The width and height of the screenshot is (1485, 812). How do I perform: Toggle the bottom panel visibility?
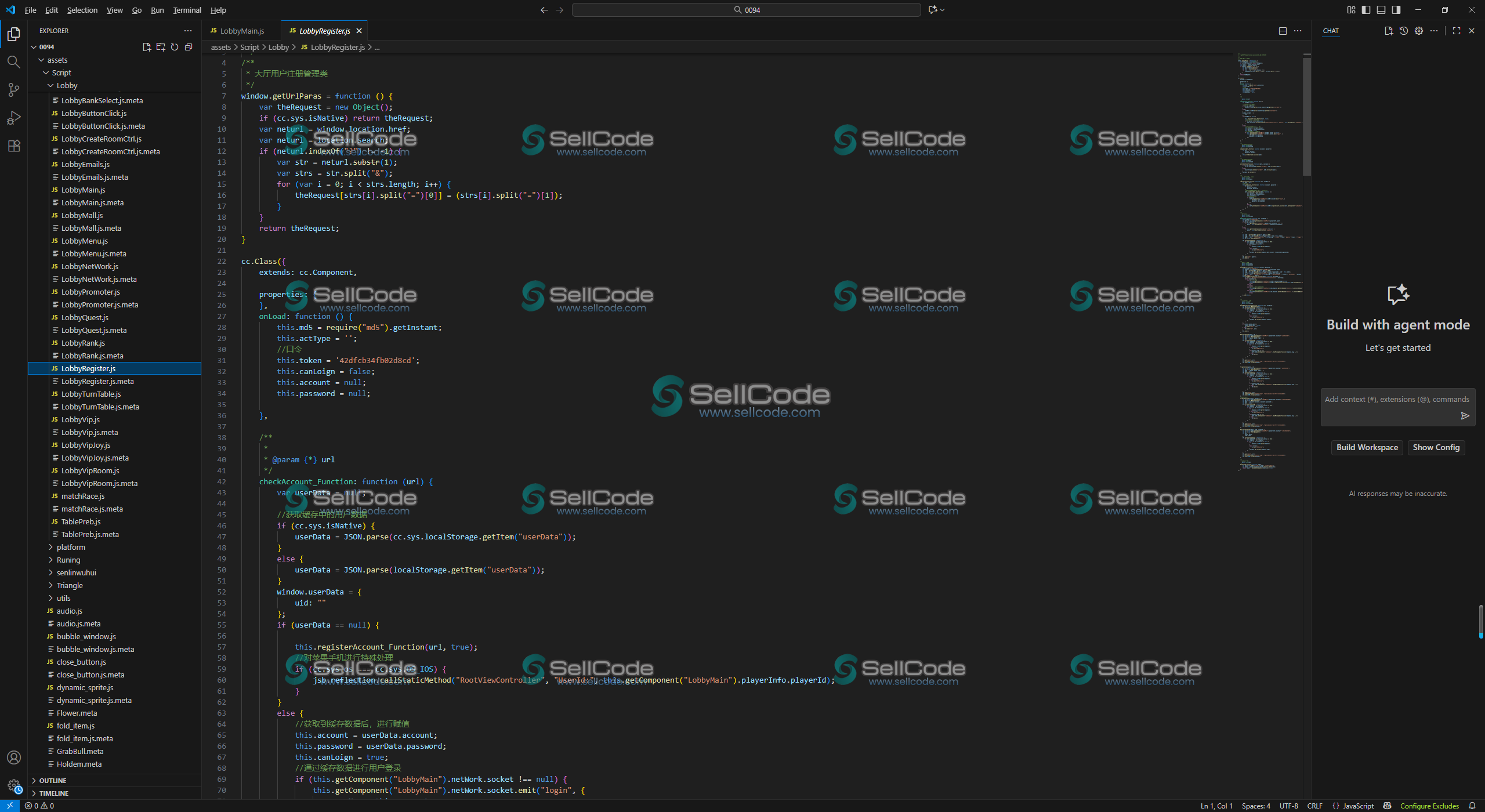click(x=1381, y=10)
